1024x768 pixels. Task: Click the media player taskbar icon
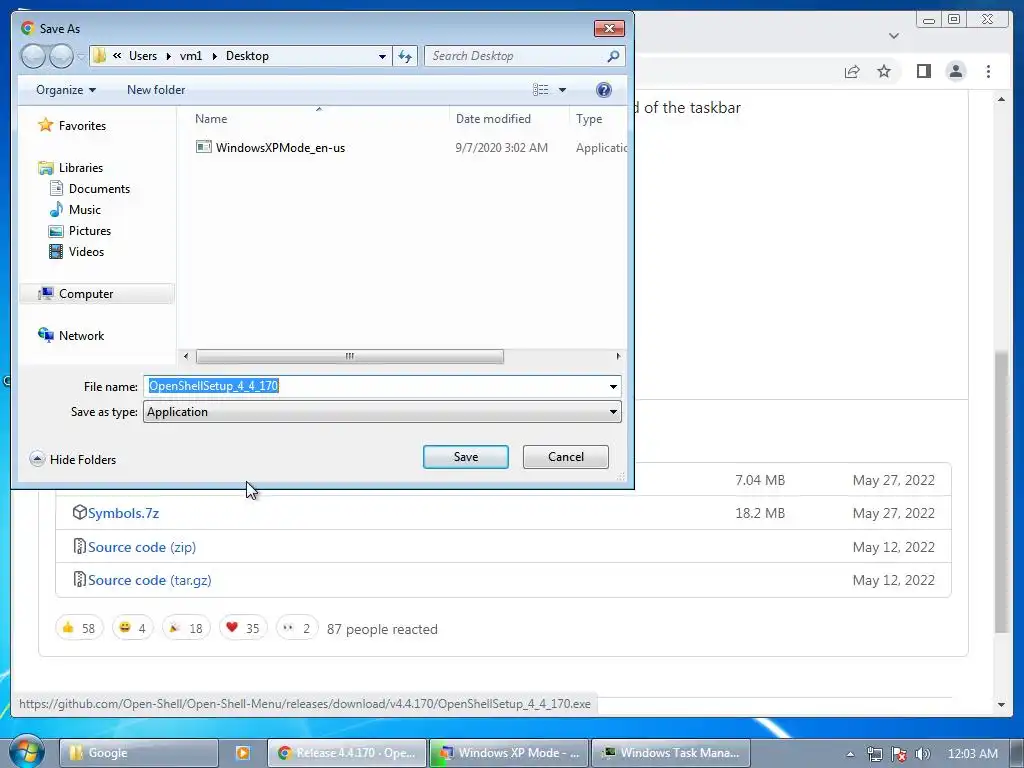242,752
